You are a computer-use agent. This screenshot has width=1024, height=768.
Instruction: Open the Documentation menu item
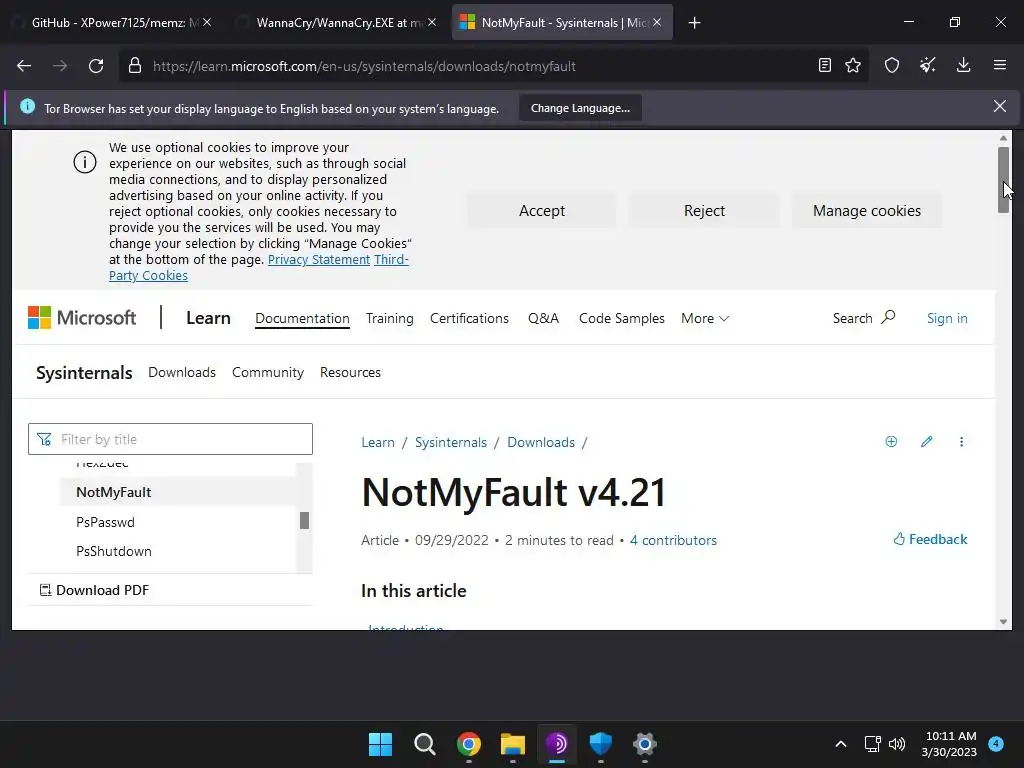click(302, 318)
